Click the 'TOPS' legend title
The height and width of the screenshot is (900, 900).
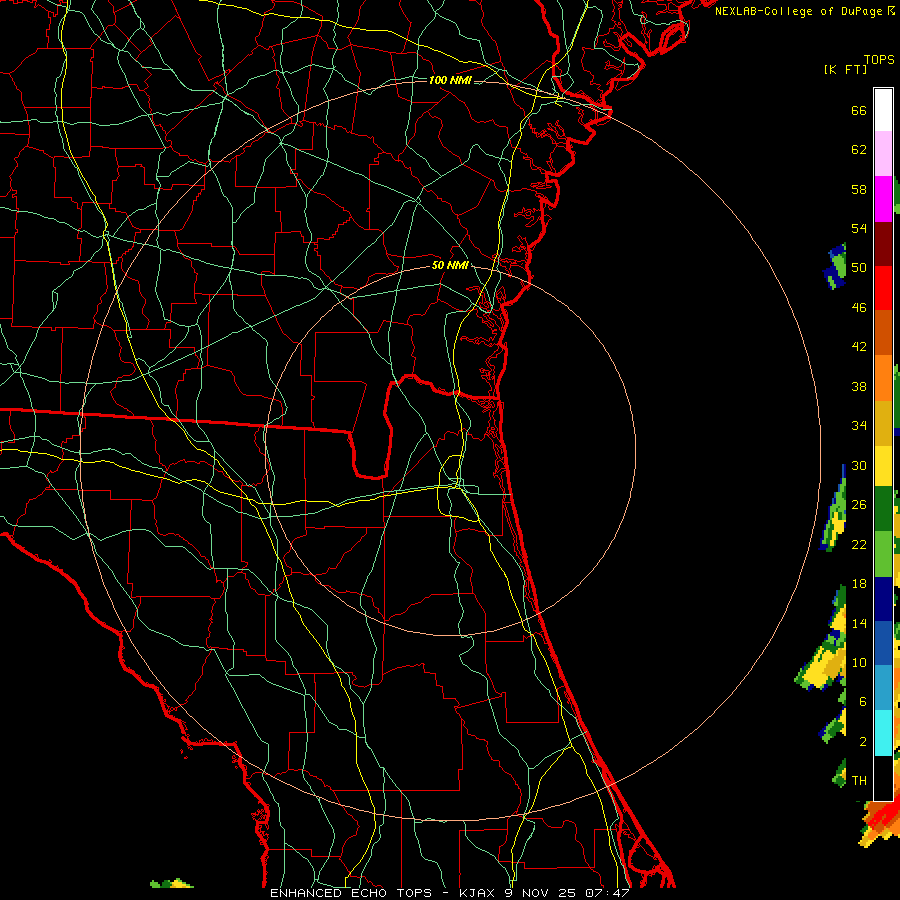point(879,59)
